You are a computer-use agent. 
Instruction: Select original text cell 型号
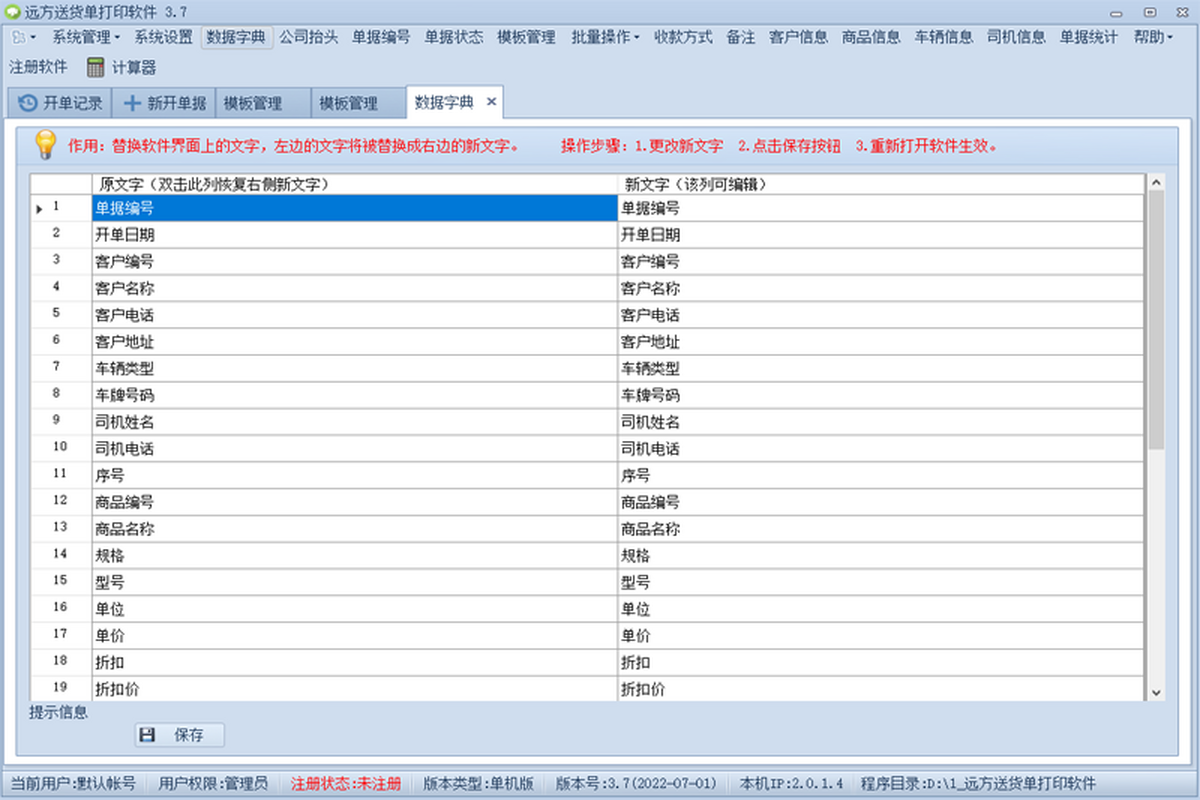click(355, 582)
